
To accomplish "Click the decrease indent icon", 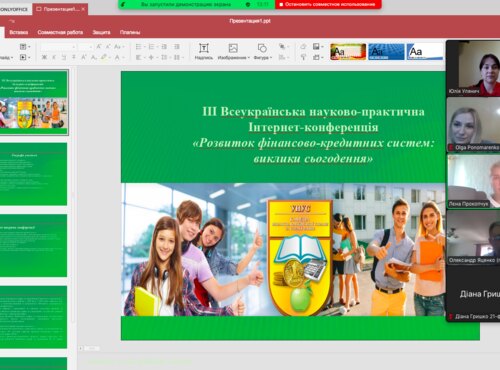I will [x=164, y=47].
